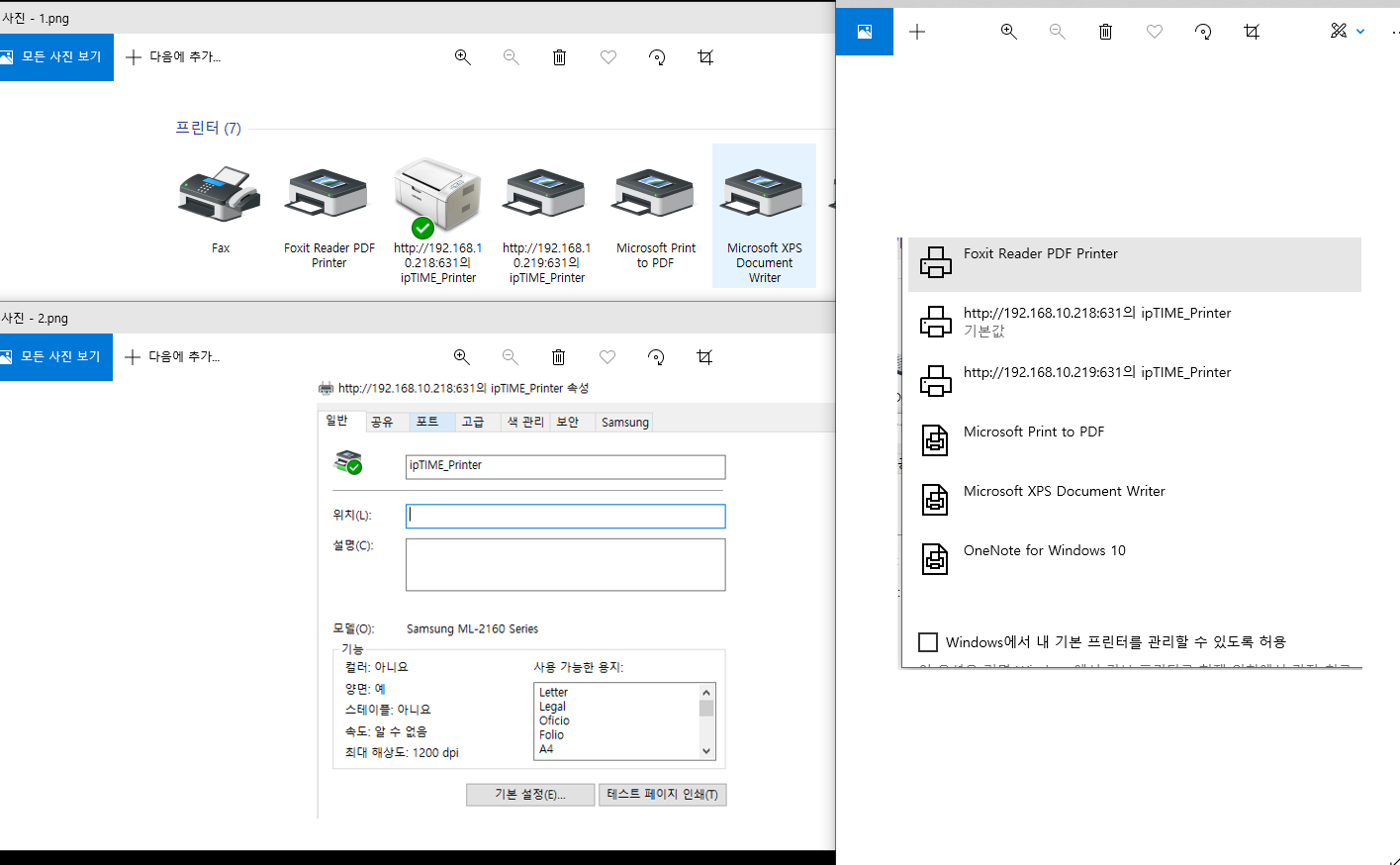The image size is (1400, 865).
Task: Open the crop tool in the 1.png window
Action: click(x=705, y=57)
